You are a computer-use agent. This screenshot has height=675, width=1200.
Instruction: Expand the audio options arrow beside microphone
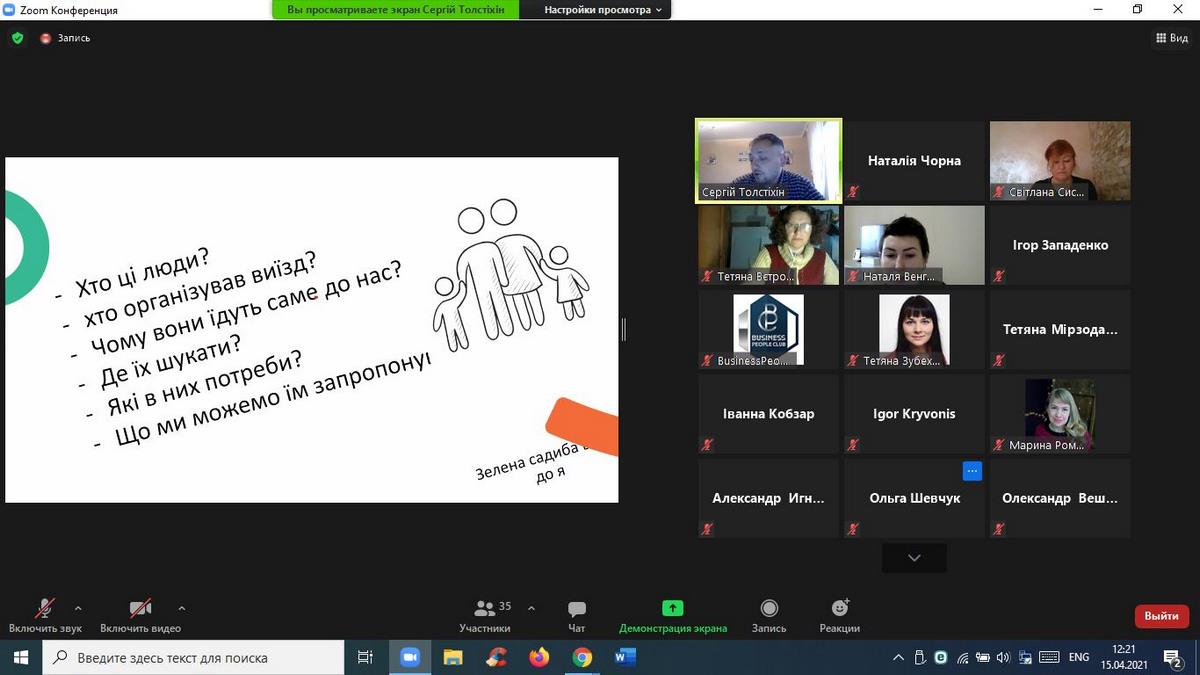[x=78, y=607]
